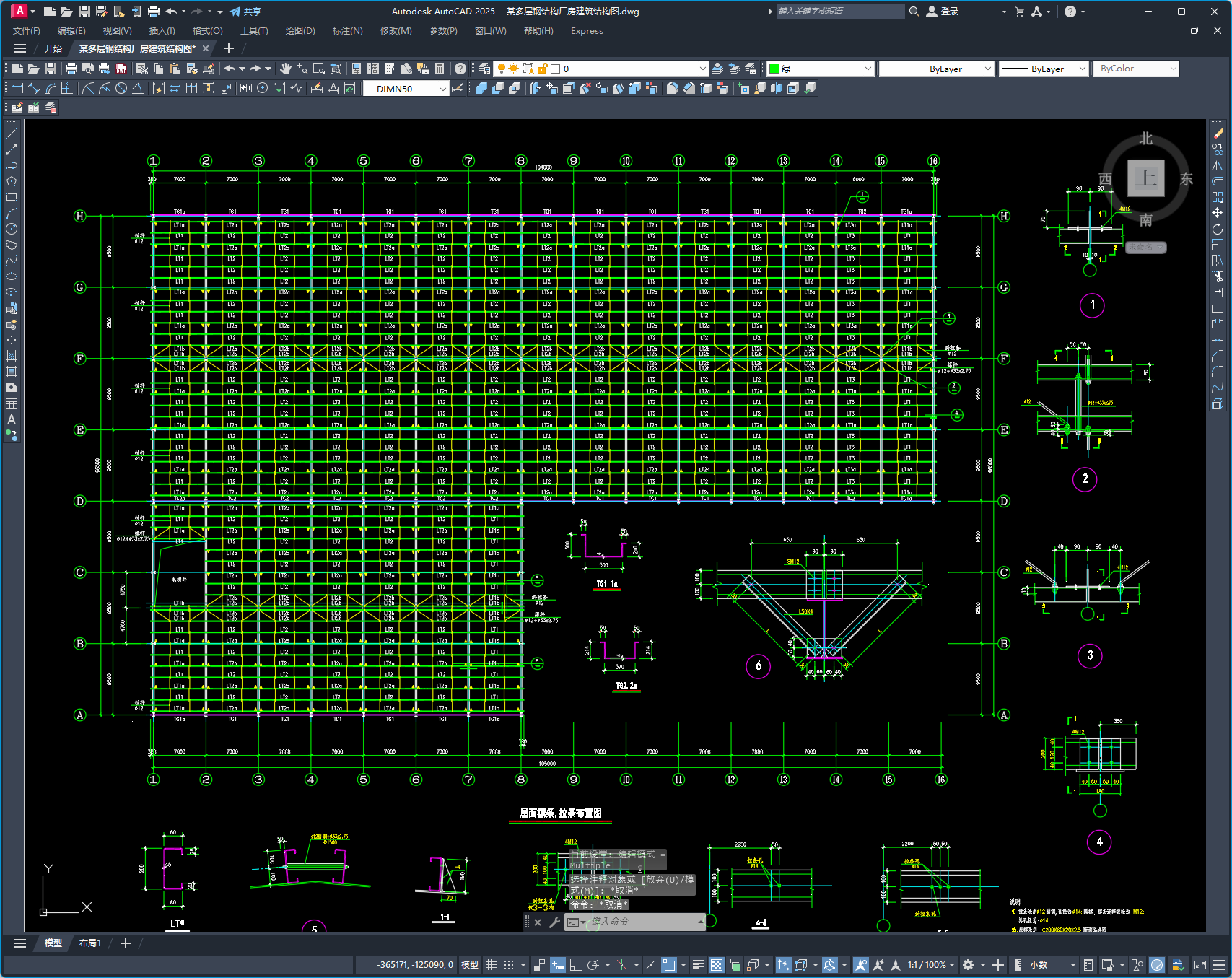This screenshot has height=978, width=1232.
Task: Open the Quick Calculator icon
Action: tap(440, 69)
